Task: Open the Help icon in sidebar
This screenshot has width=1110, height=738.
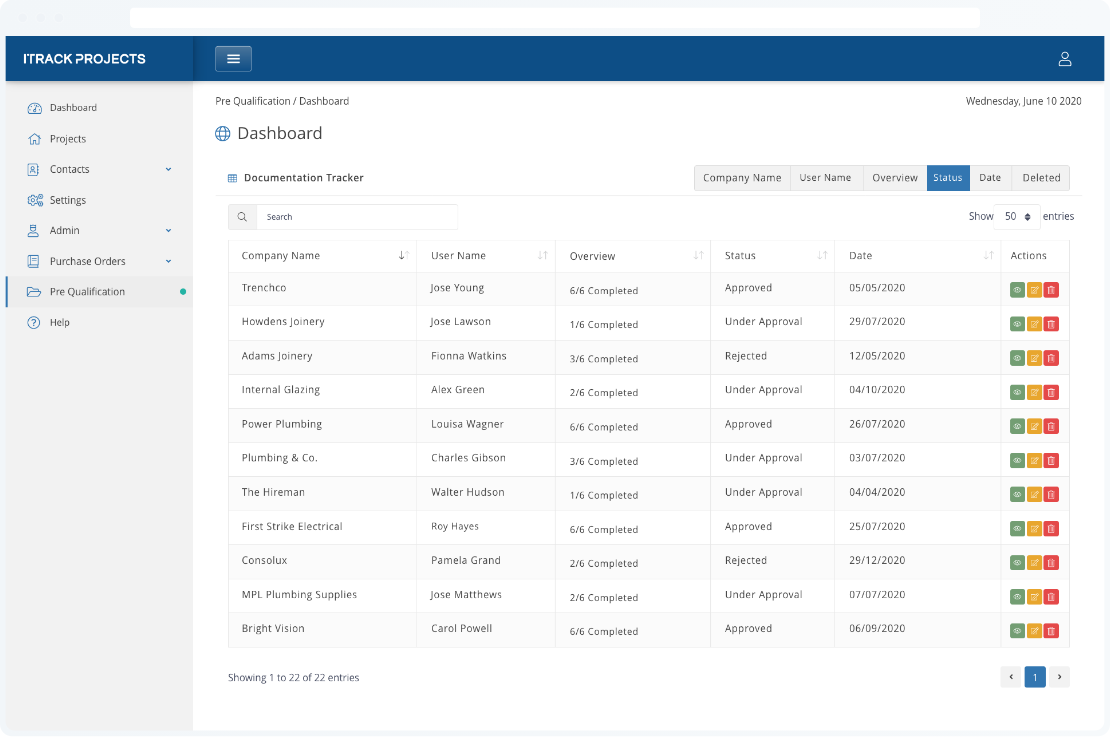Action: pos(34,323)
